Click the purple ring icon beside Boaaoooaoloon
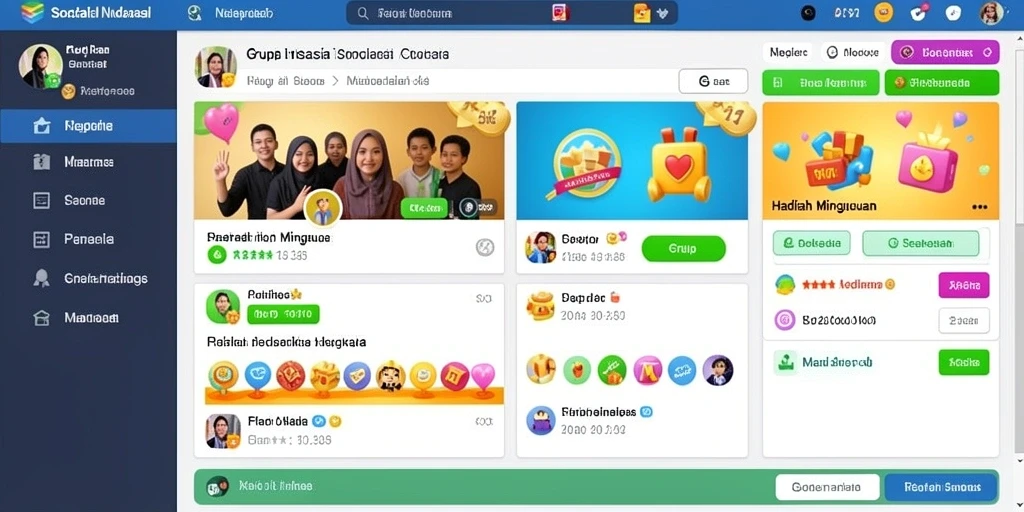This screenshot has height=512, width=1024. tap(784, 320)
